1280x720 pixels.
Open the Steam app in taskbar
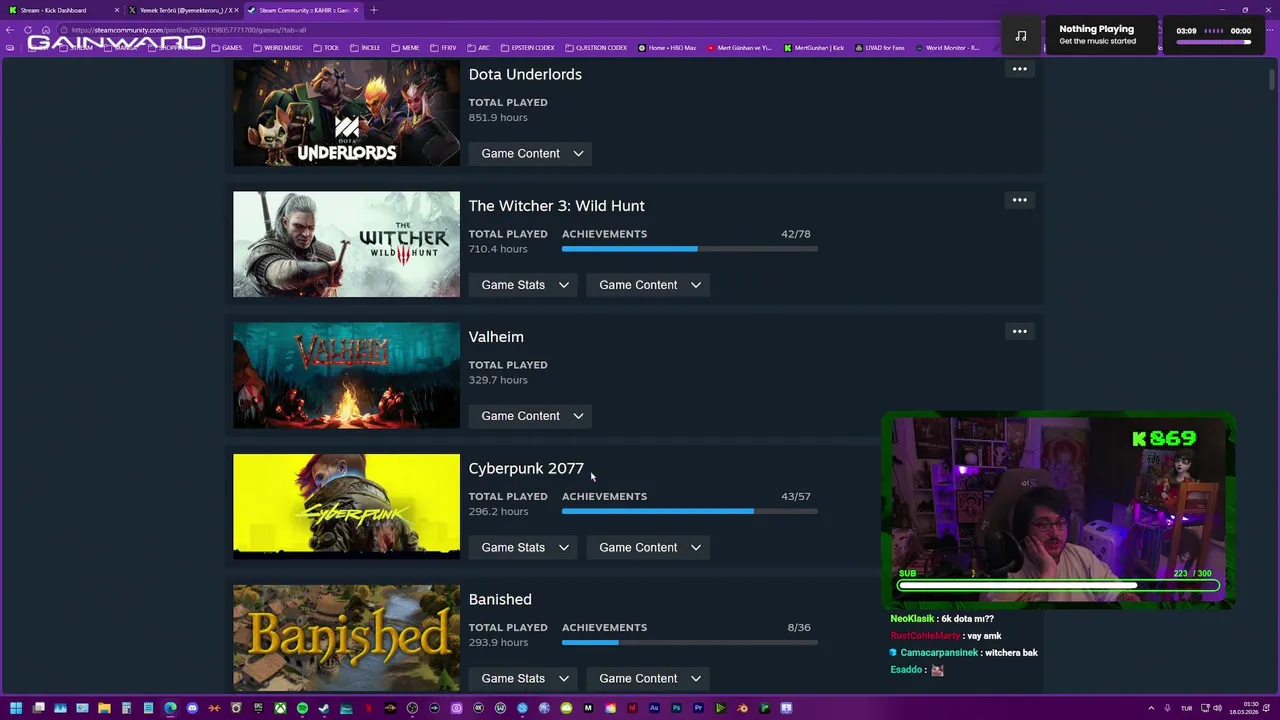pos(324,708)
